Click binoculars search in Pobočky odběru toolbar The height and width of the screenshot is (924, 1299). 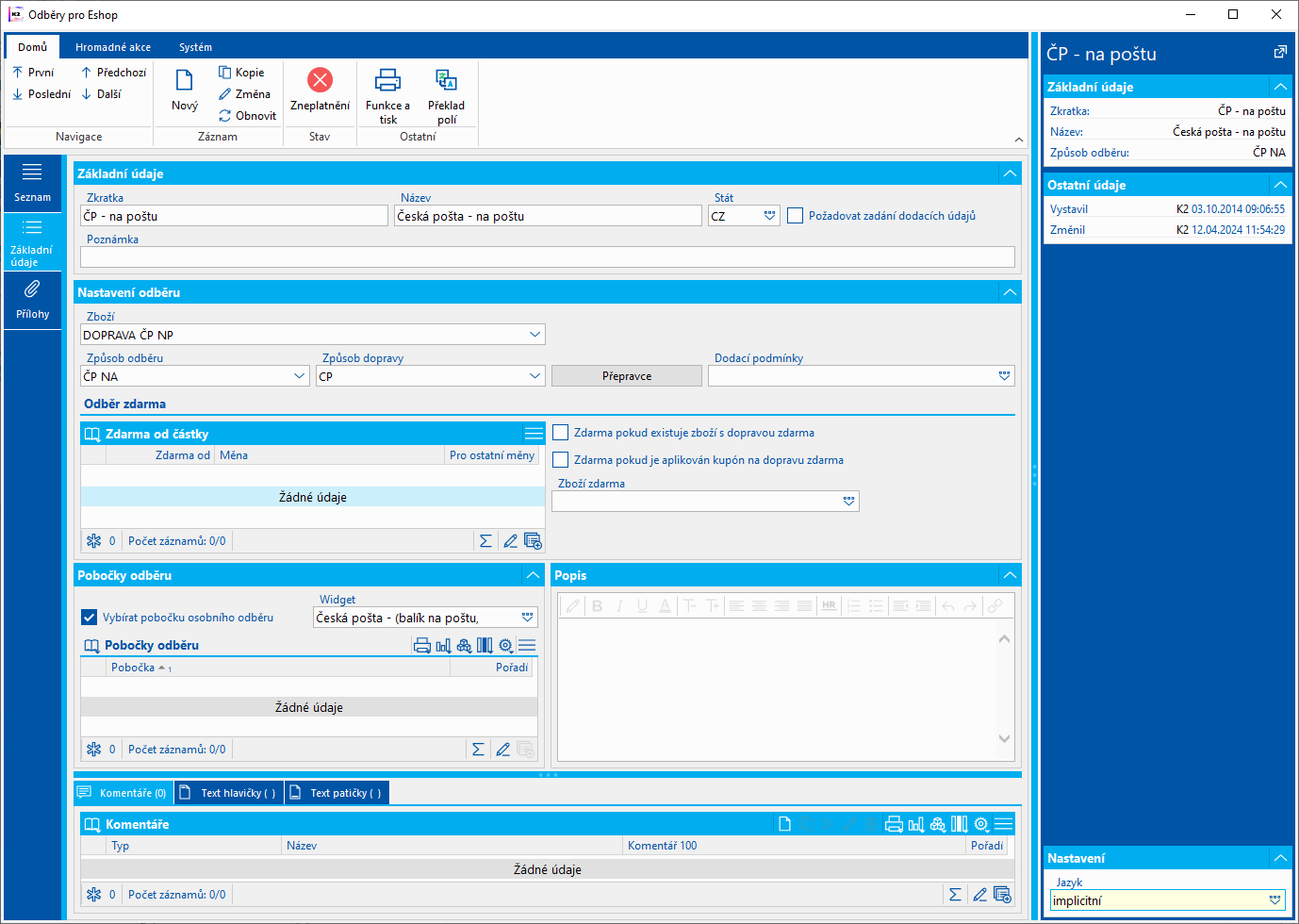click(x=464, y=646)
